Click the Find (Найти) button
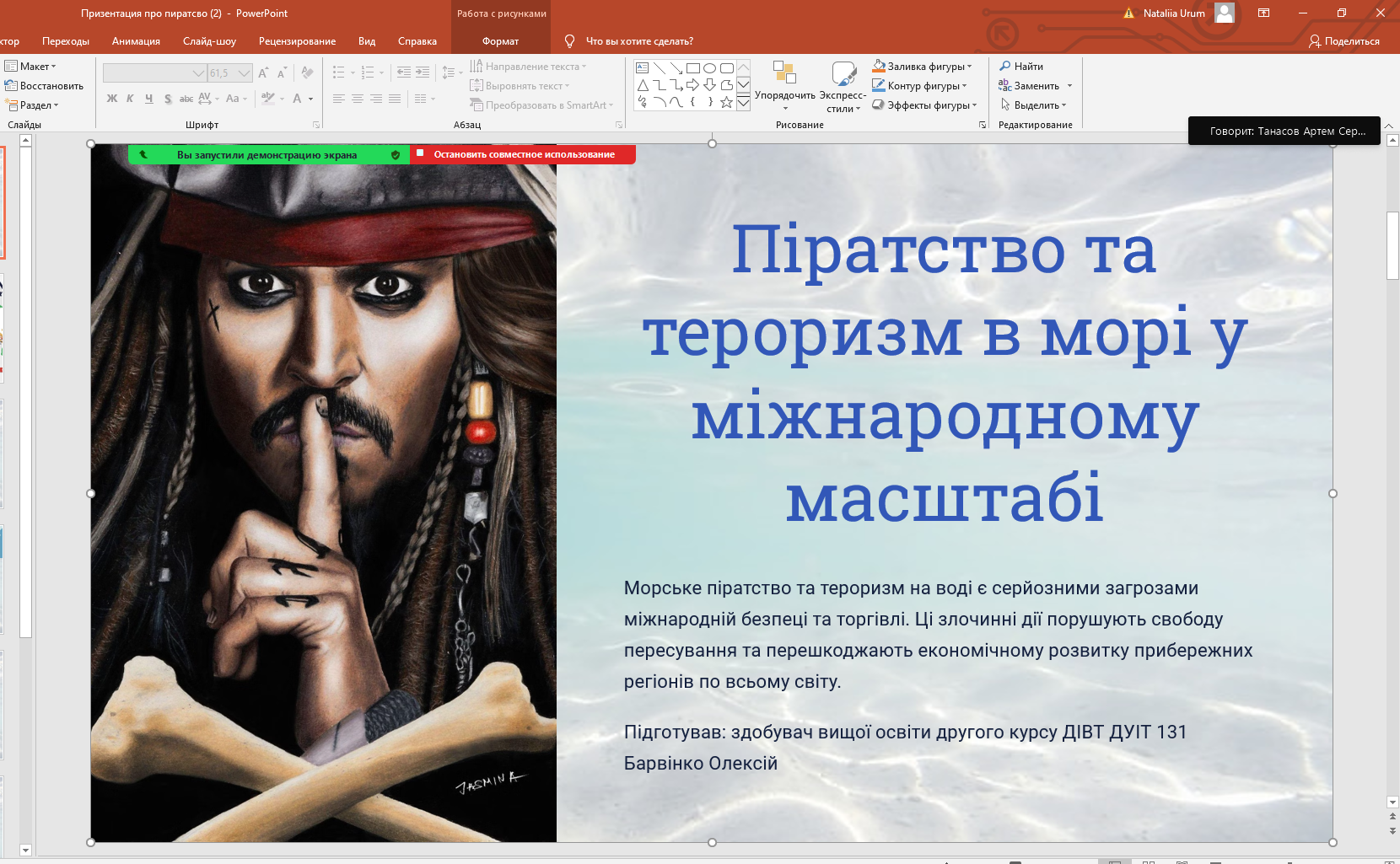 point(1021,67)
